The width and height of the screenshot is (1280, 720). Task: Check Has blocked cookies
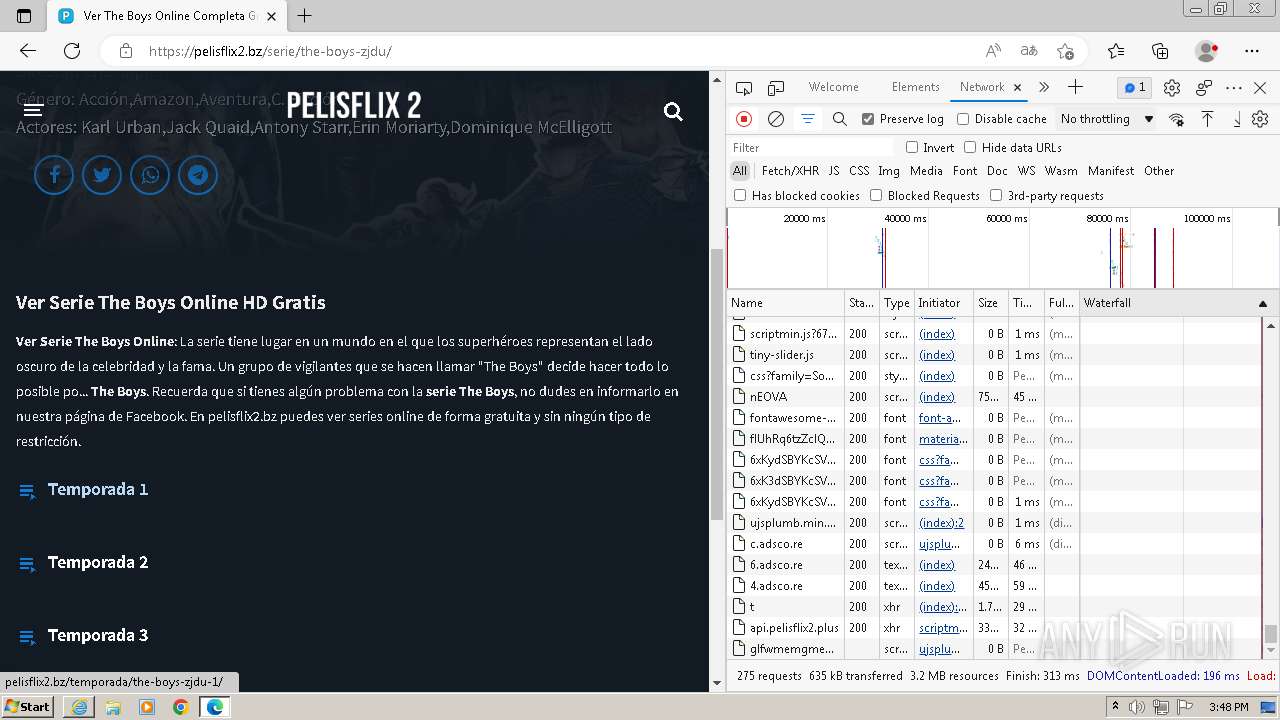[740, 196]
